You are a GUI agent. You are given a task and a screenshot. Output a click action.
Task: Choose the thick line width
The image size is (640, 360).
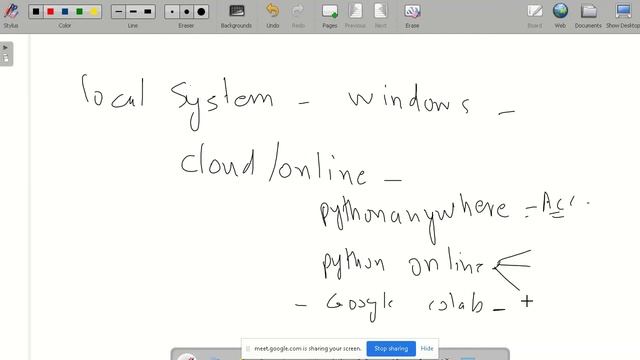[147, 11]
